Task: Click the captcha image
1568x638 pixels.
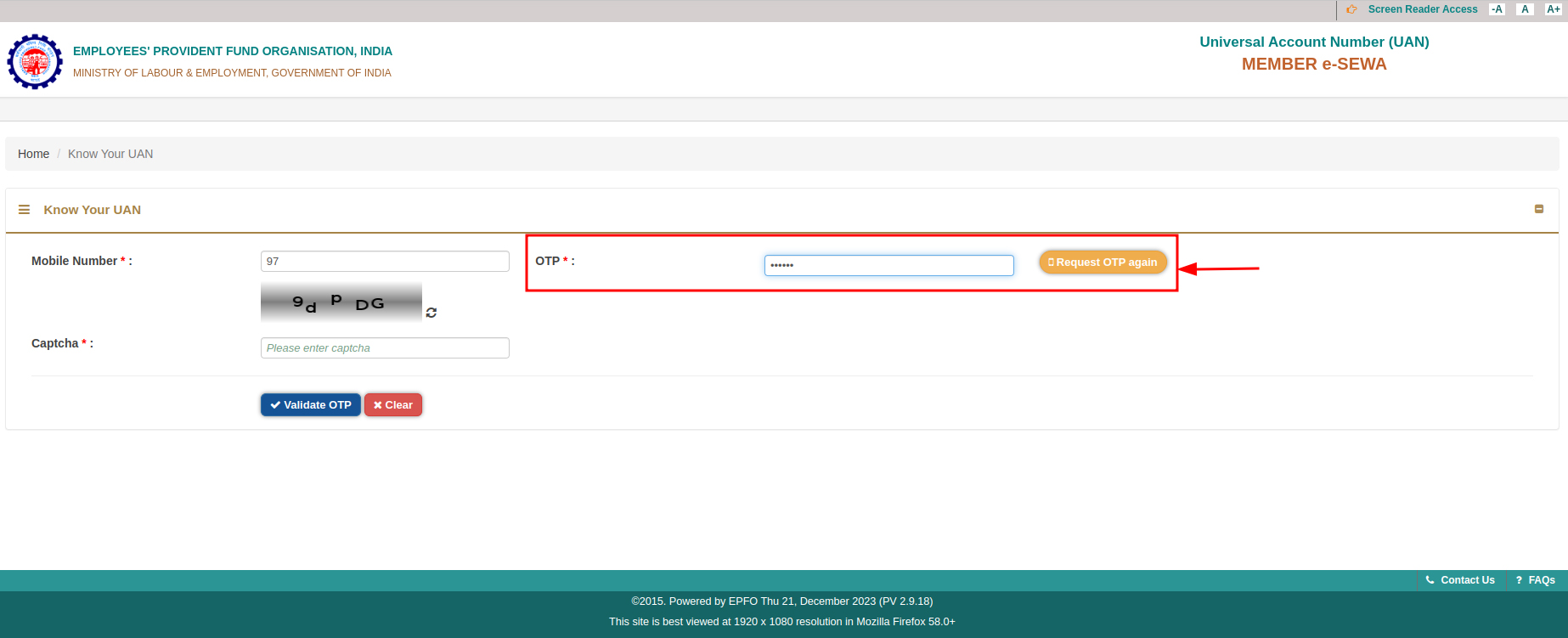Action: 341,302
